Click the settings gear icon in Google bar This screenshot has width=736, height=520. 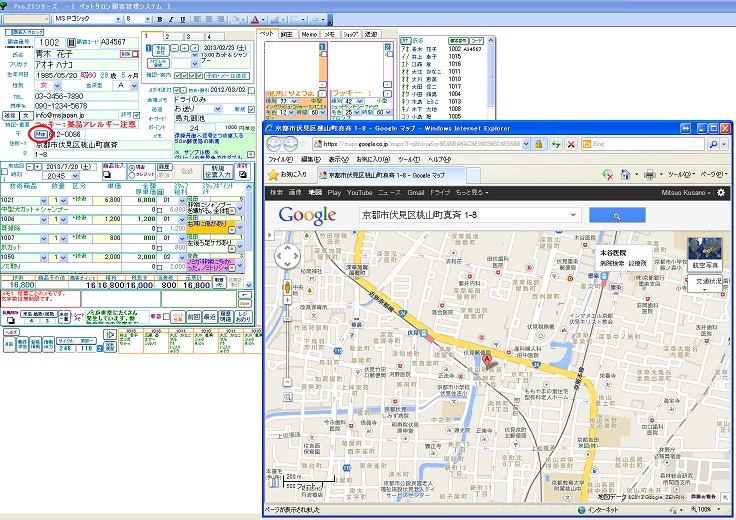pos(721,192)
